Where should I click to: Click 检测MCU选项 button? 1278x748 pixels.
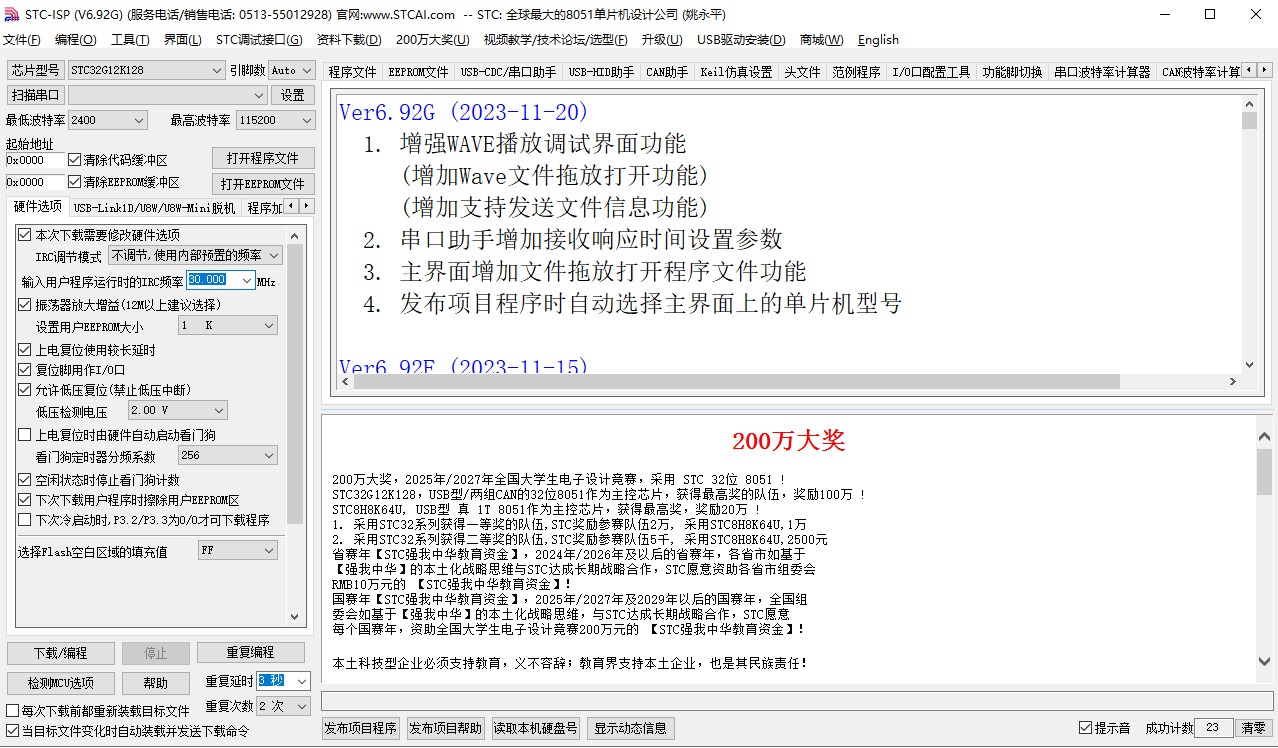click(x=61, y=683)
